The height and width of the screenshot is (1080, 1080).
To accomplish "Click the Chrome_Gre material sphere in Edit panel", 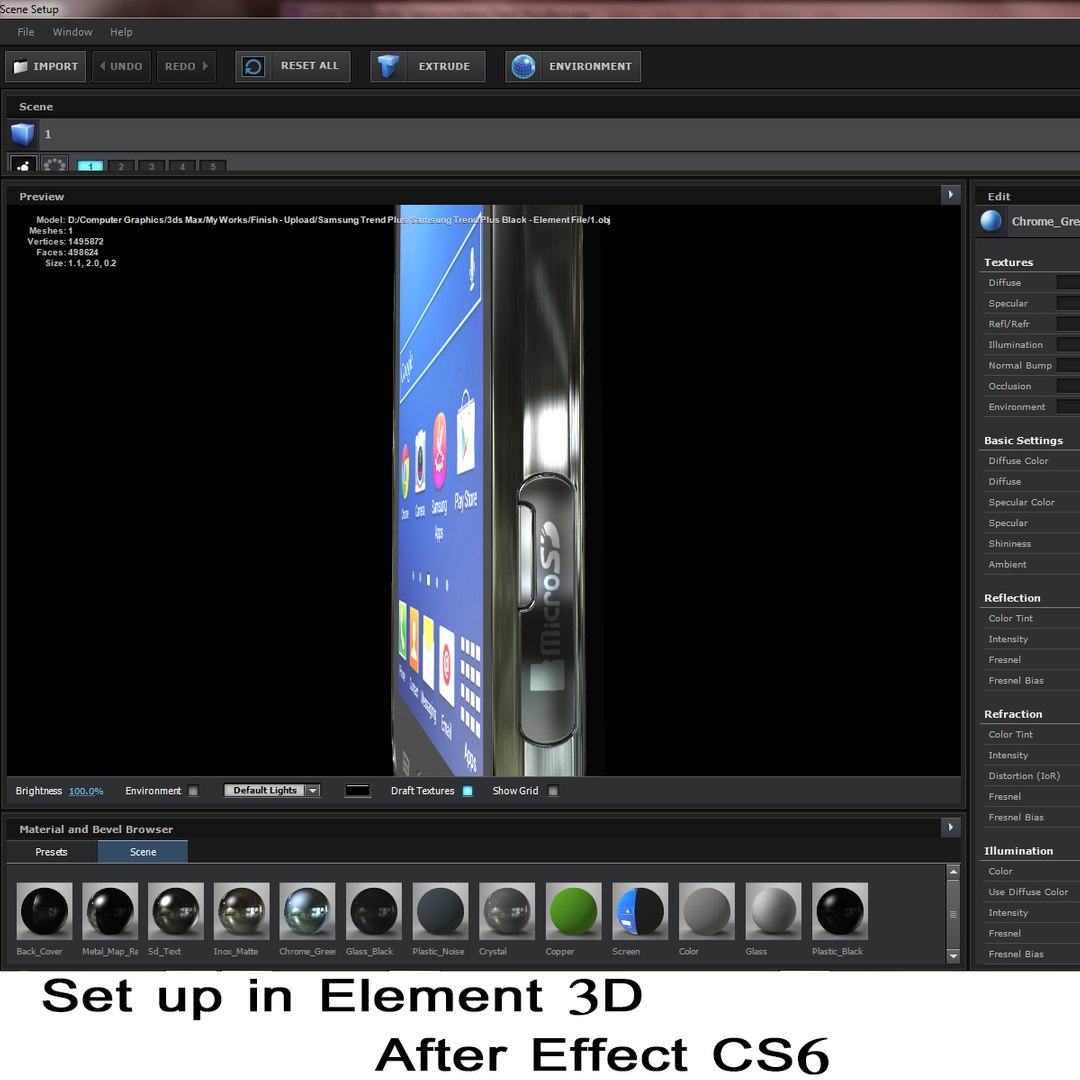I will [x=990, y=221].
